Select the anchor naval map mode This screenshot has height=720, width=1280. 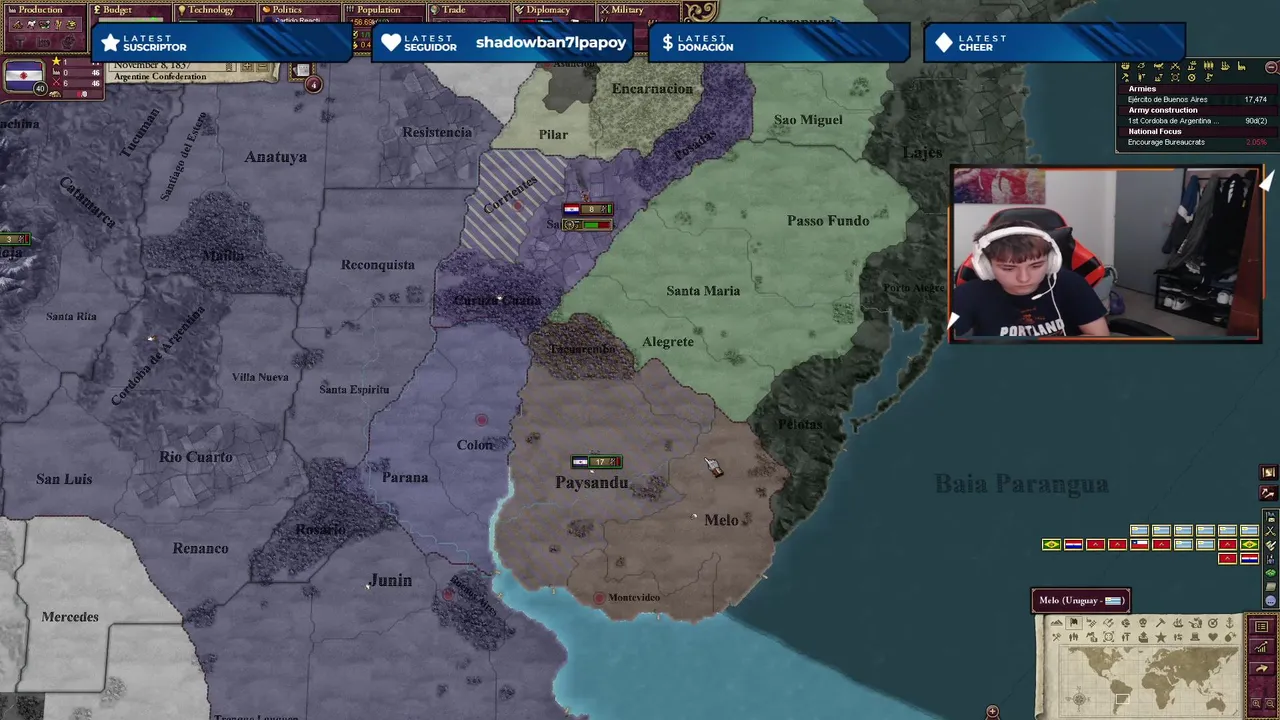coord(1230,622)
